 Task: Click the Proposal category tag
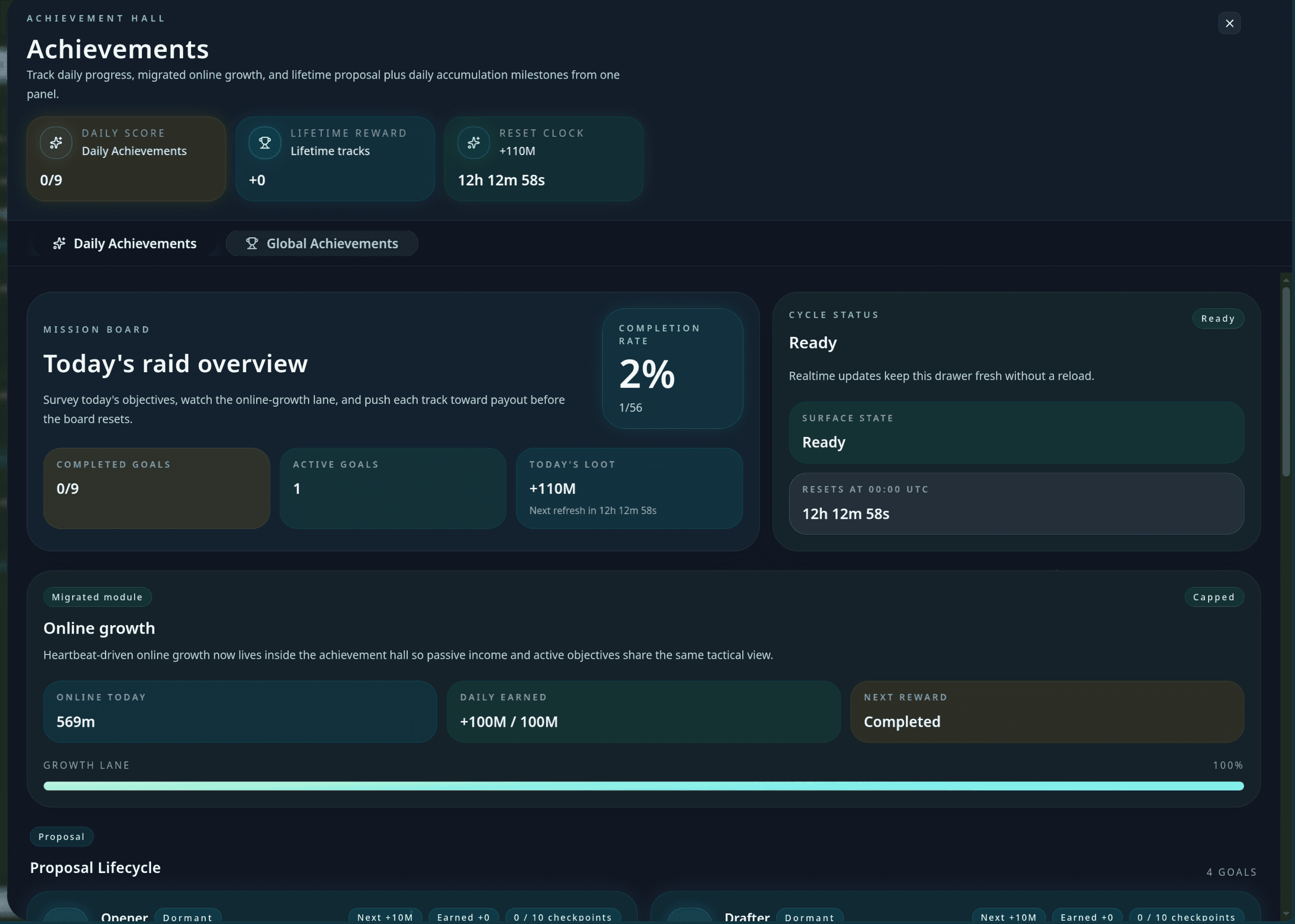pyautogui.click(x=62, y=836)
